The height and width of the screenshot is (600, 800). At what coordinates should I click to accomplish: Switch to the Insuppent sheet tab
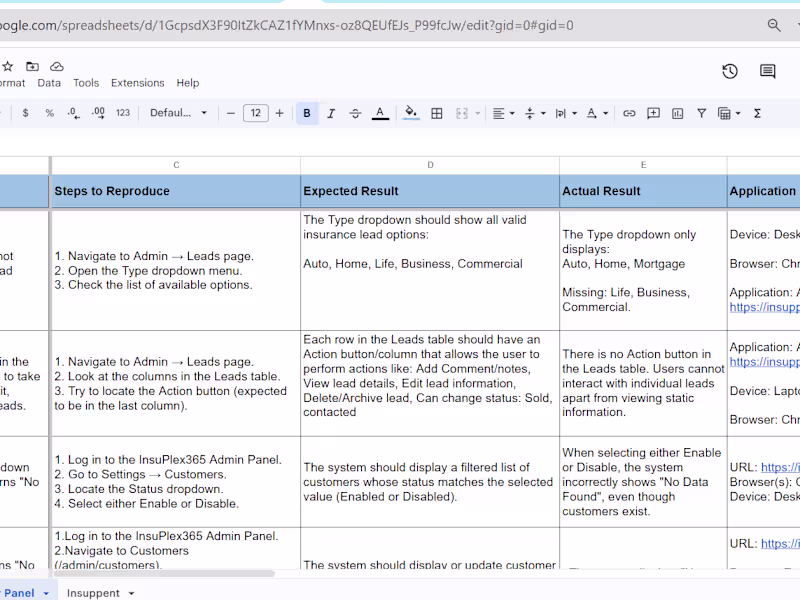pyautogui.click(x=93, y=593)
